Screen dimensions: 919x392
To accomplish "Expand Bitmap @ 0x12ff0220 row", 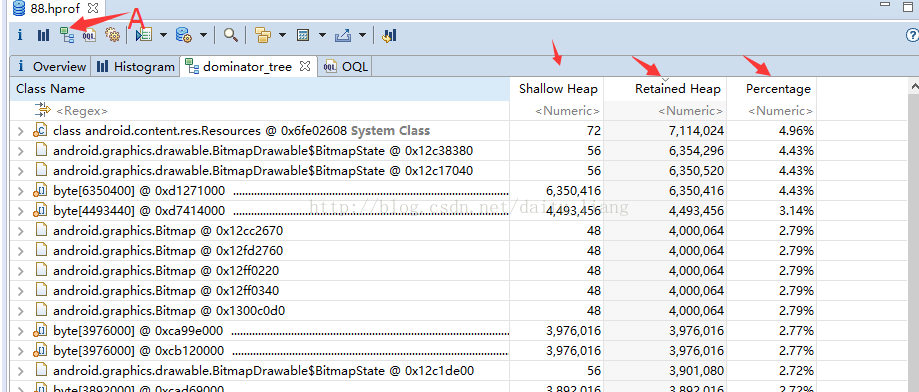I will (21, 271).
